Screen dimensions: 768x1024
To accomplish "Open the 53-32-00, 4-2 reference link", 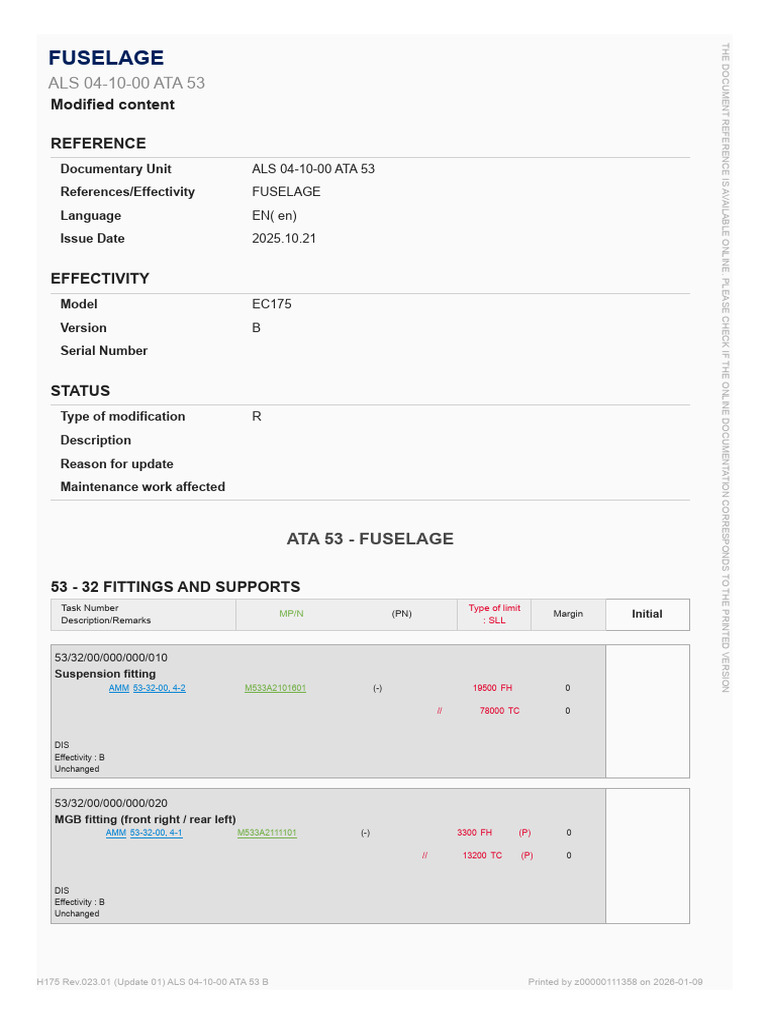I will point(159,688).
